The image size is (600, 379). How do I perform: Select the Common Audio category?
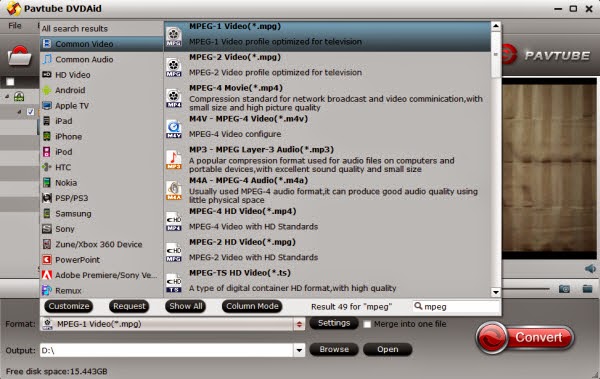click(x=101, y=59)
